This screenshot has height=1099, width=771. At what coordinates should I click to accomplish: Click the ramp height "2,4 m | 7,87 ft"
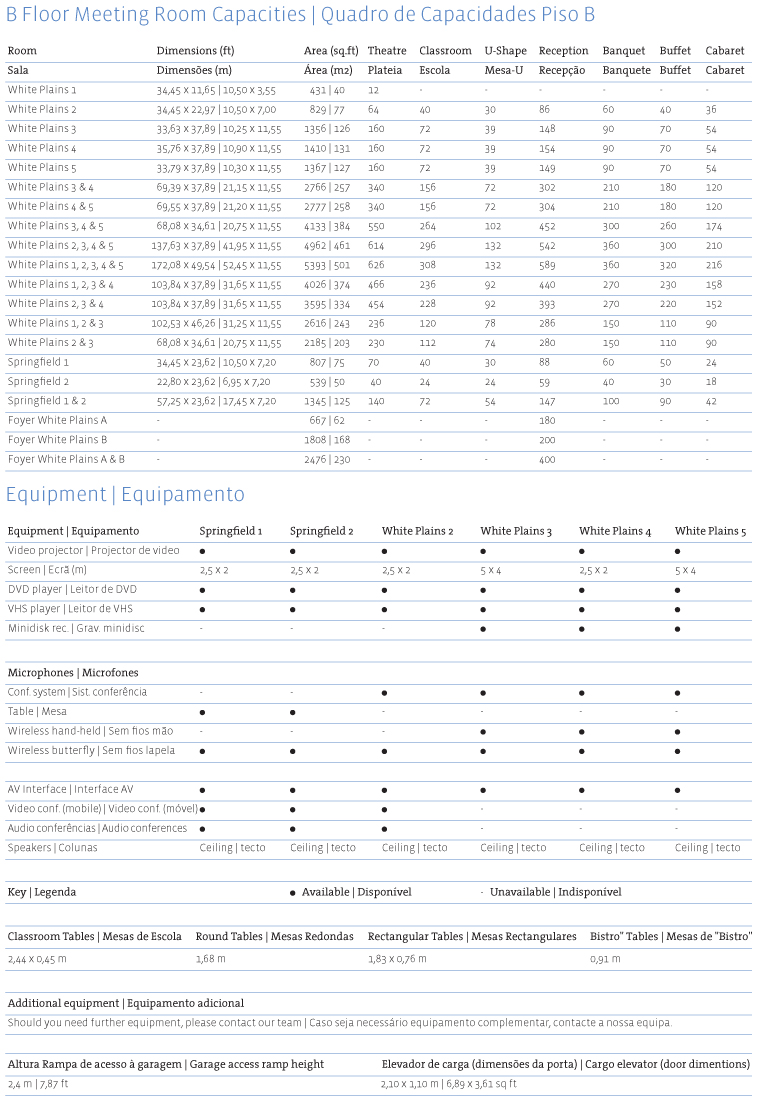pos(38,1084)
